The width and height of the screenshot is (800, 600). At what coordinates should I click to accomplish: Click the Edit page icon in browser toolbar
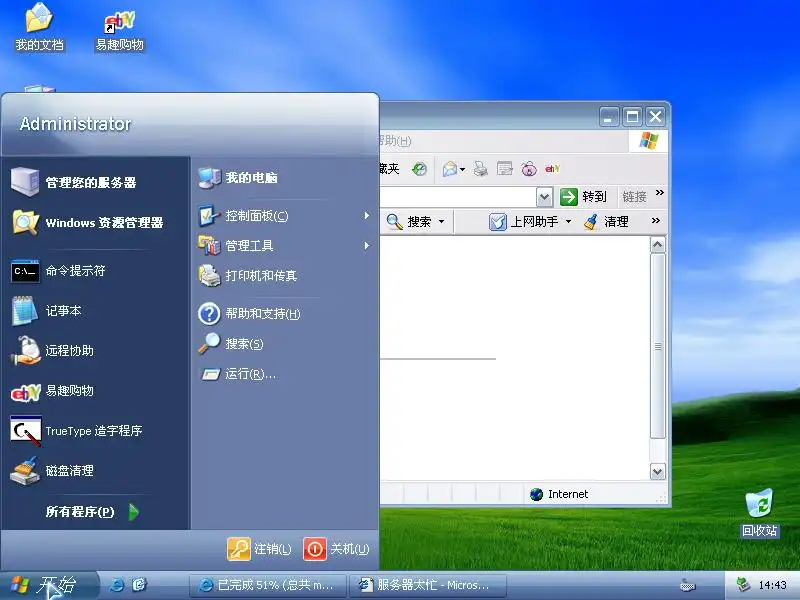tap(505, 169)
